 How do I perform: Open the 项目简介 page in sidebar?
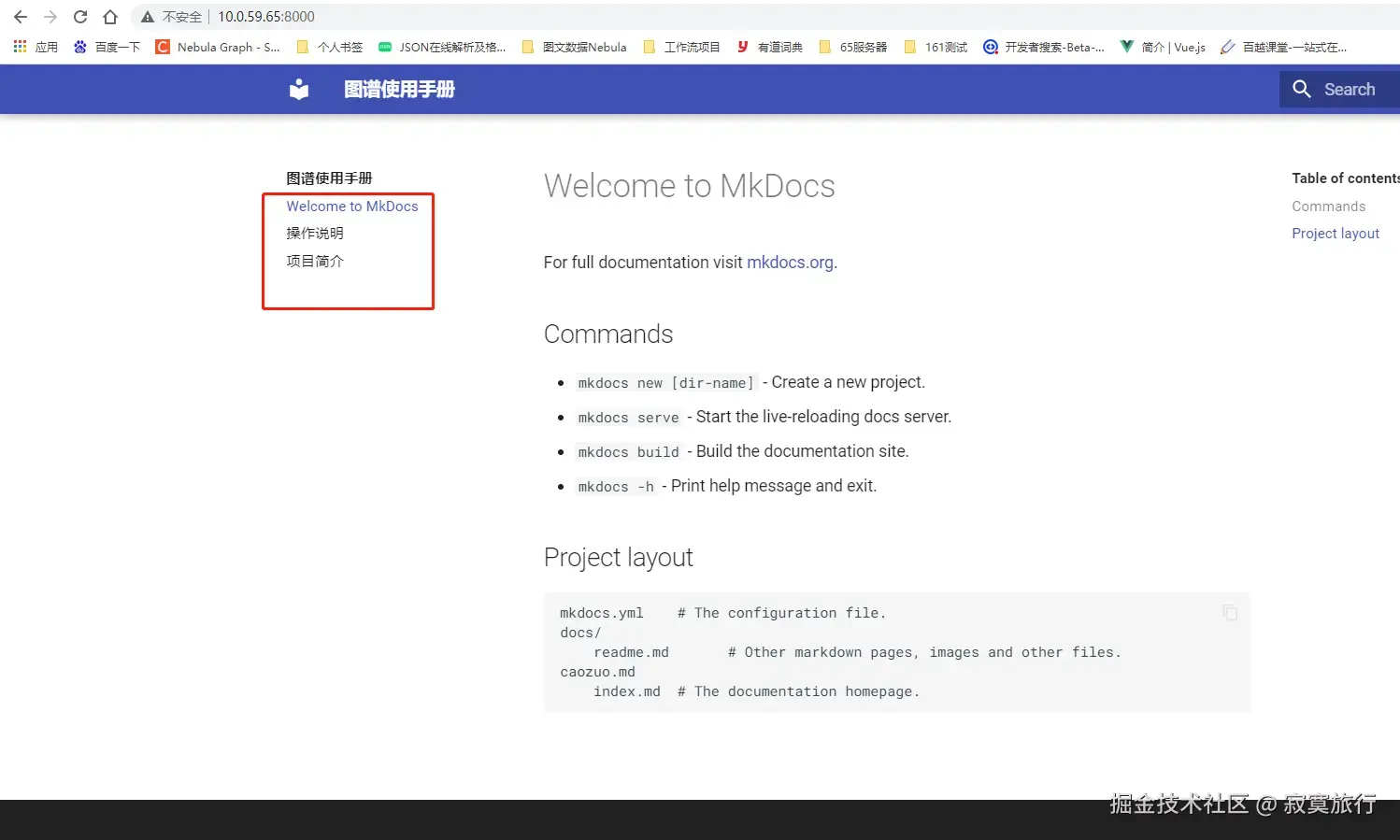(x=315, y=262)
